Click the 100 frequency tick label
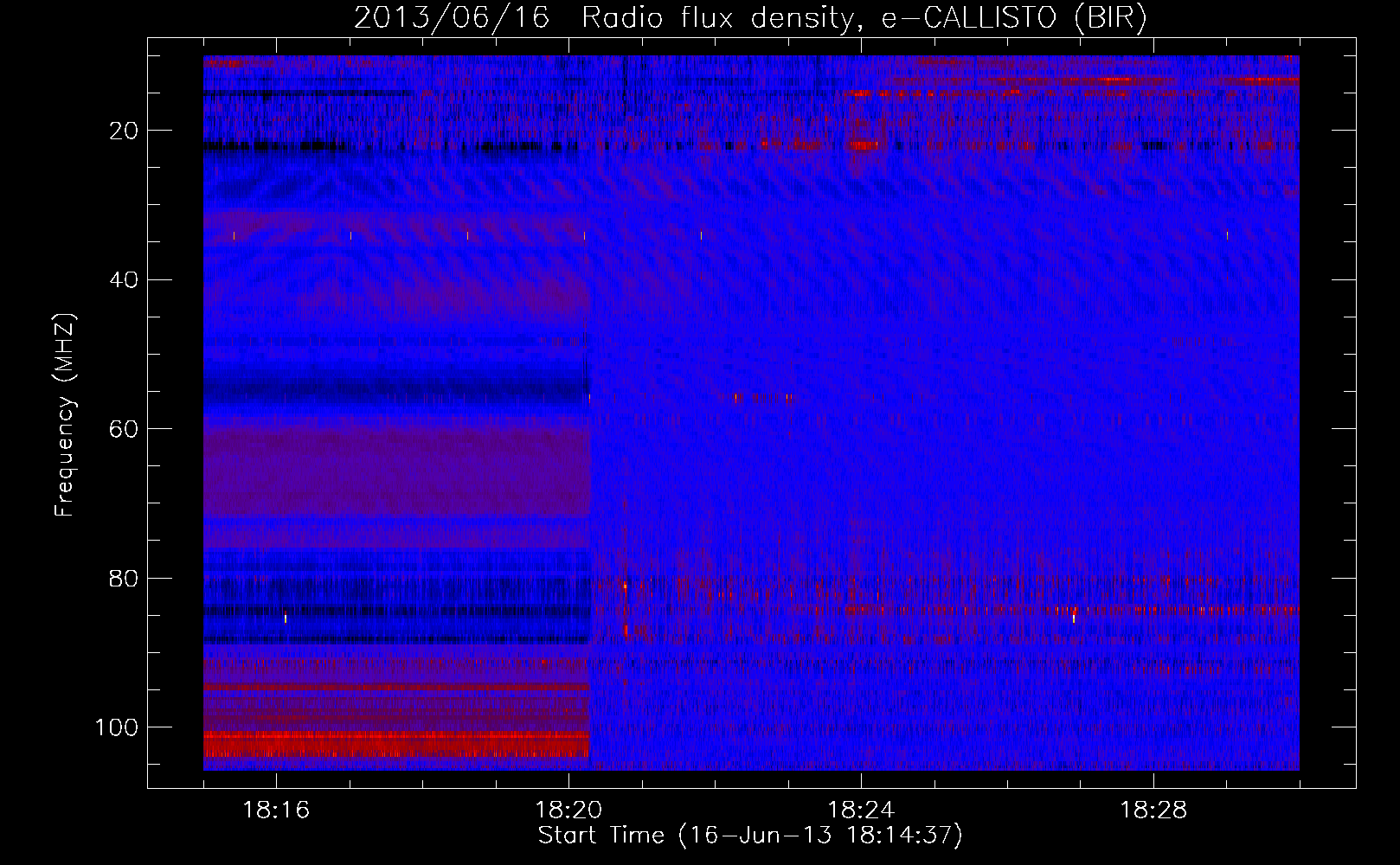The width and height of the screenshot is (1400, 865). 117,727
